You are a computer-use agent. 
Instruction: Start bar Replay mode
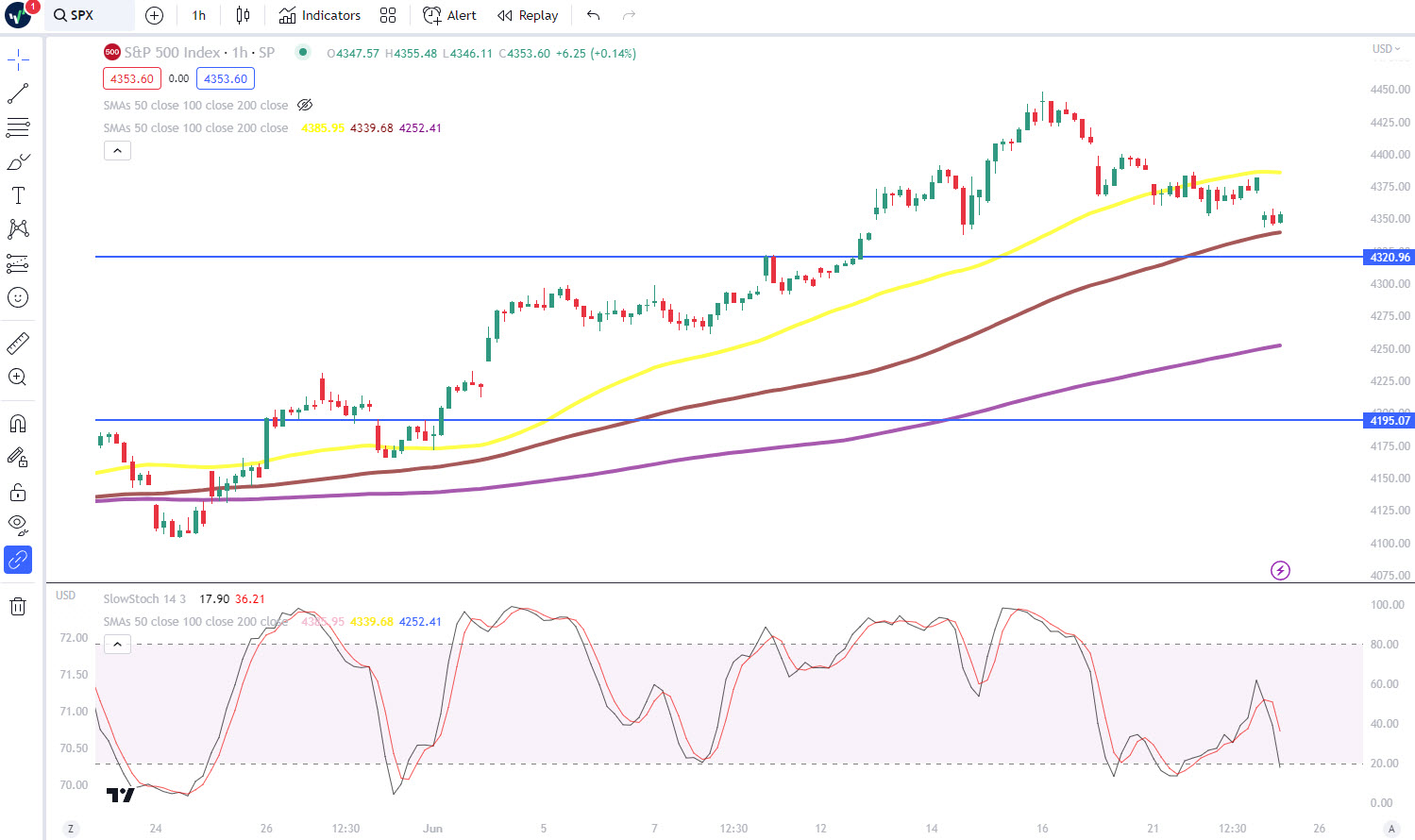(x=528, y=15)
